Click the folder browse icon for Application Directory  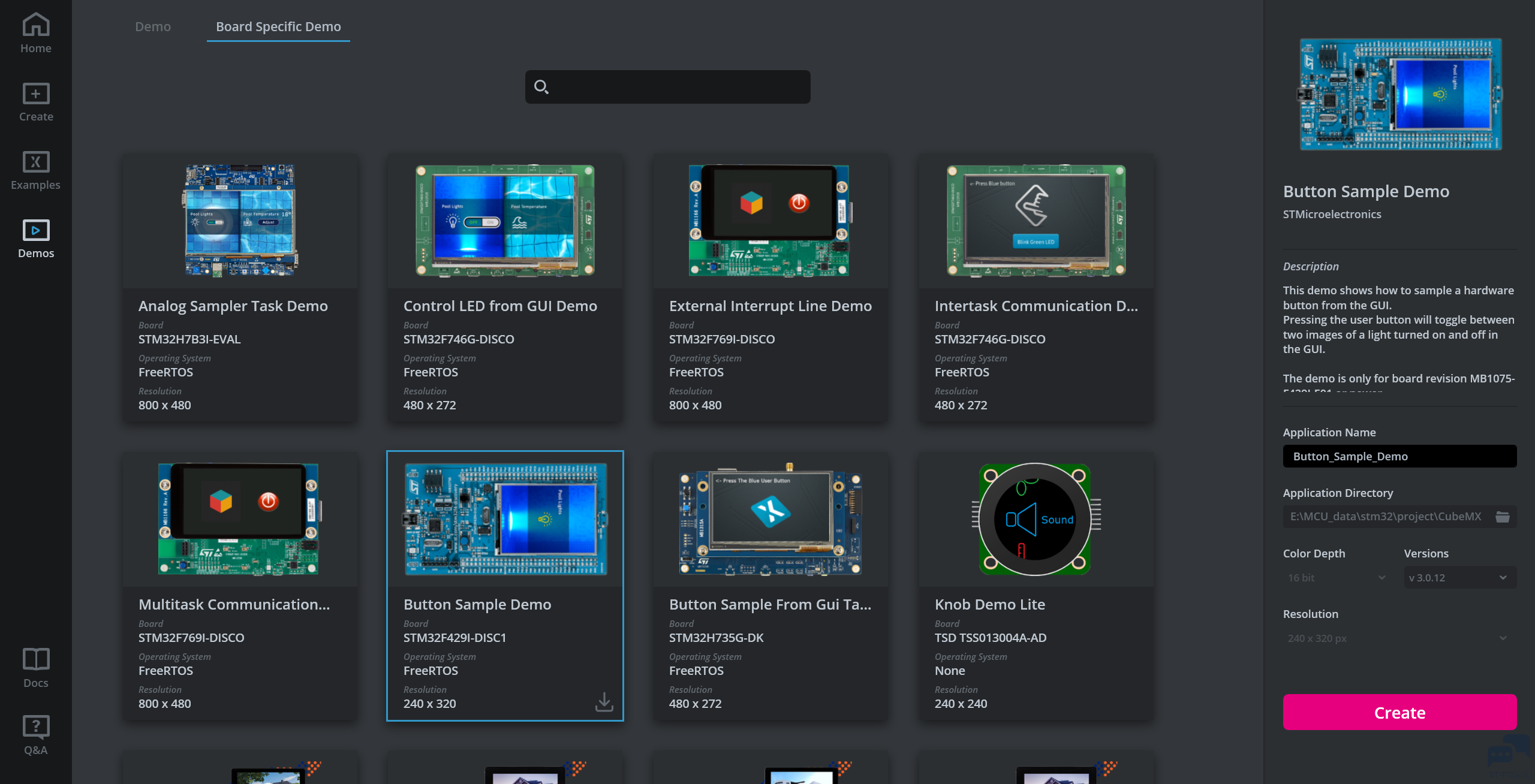(x=1502, y=517)
